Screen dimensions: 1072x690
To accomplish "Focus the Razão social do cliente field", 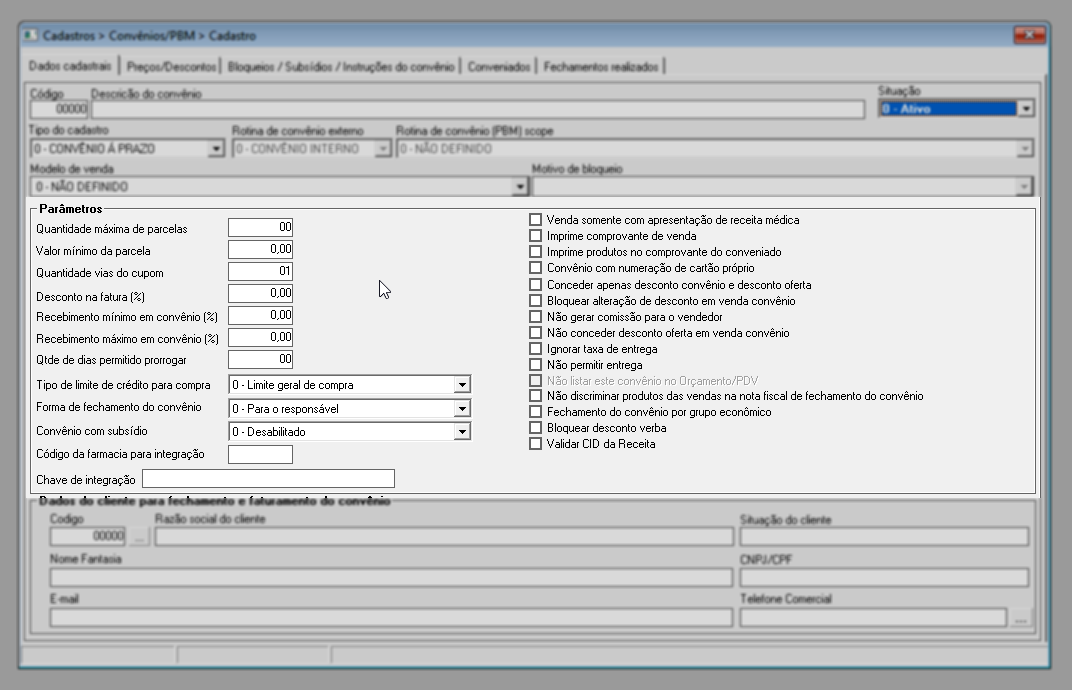I will [444, 537].
